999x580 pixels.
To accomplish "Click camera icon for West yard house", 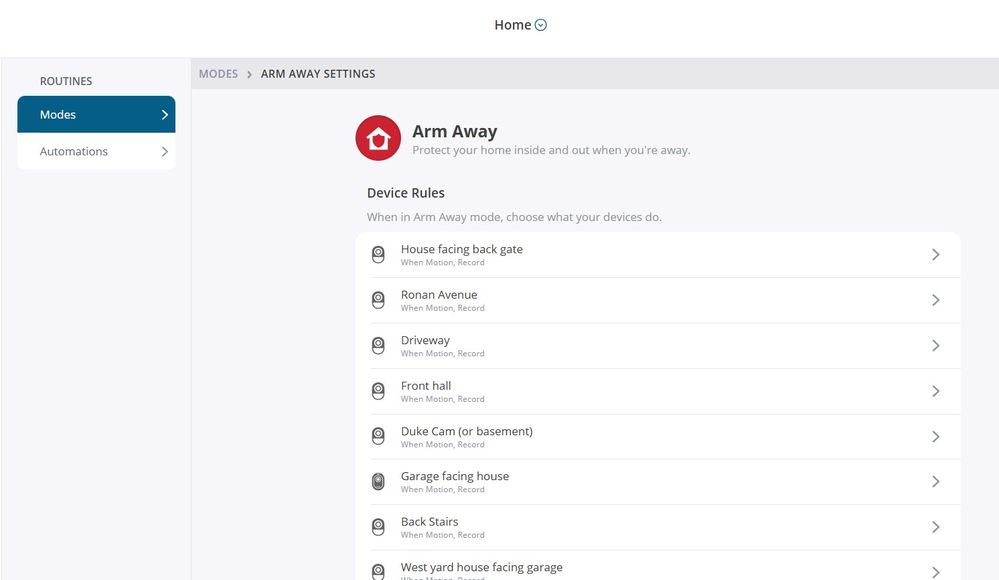I will point(378,572).
